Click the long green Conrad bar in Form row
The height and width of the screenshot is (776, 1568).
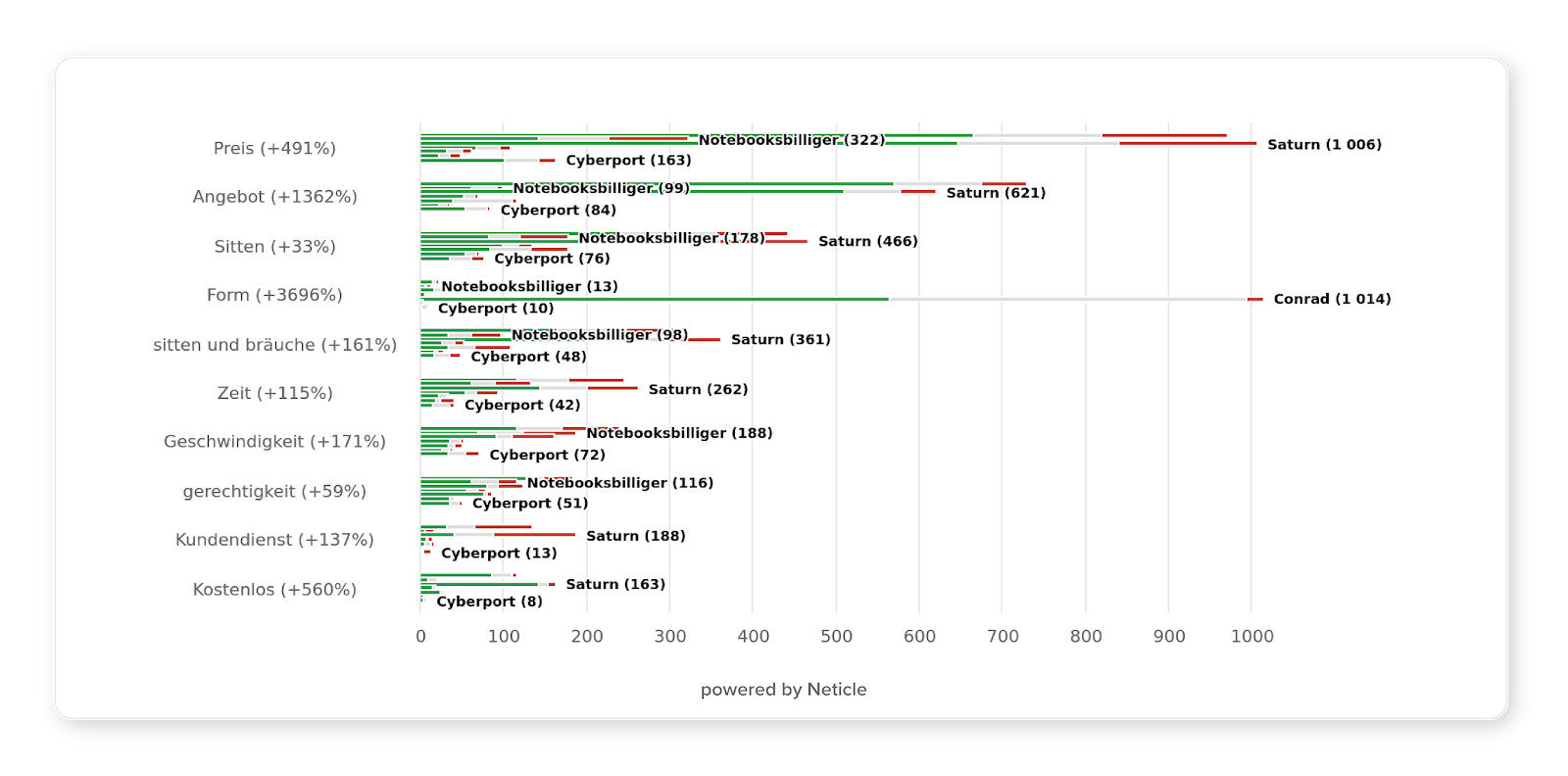pos(655,300)
